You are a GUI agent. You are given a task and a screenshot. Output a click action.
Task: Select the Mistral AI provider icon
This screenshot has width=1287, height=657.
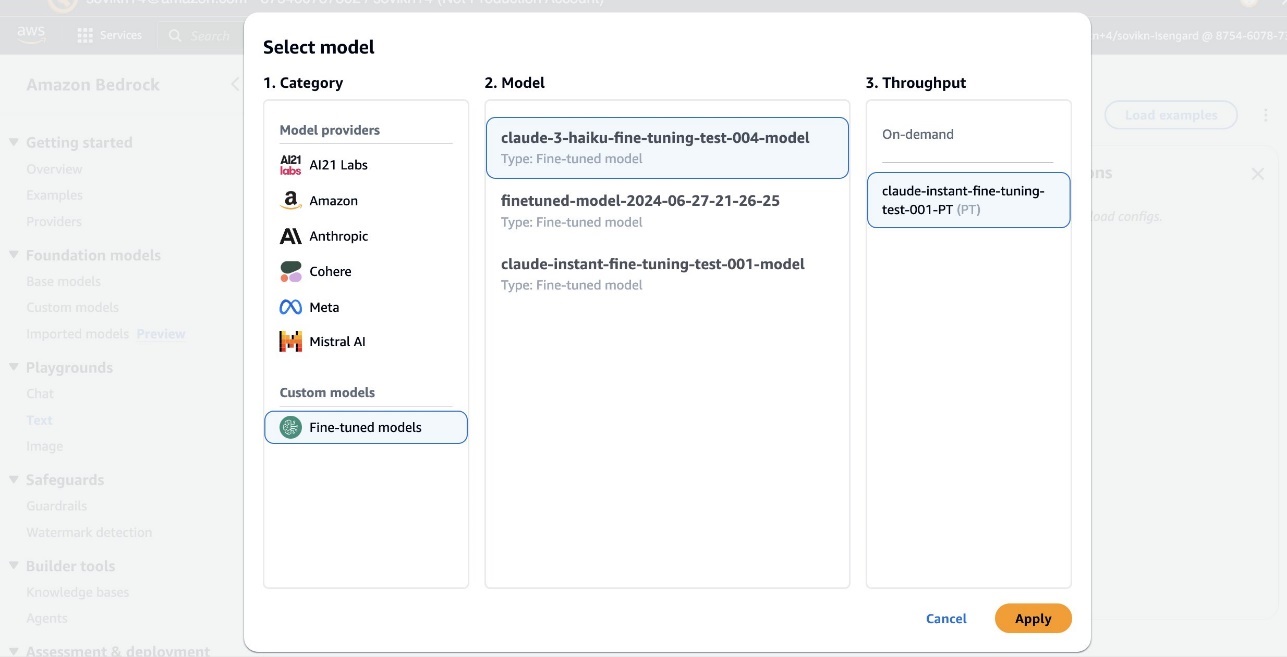click(x=290, y=342)
